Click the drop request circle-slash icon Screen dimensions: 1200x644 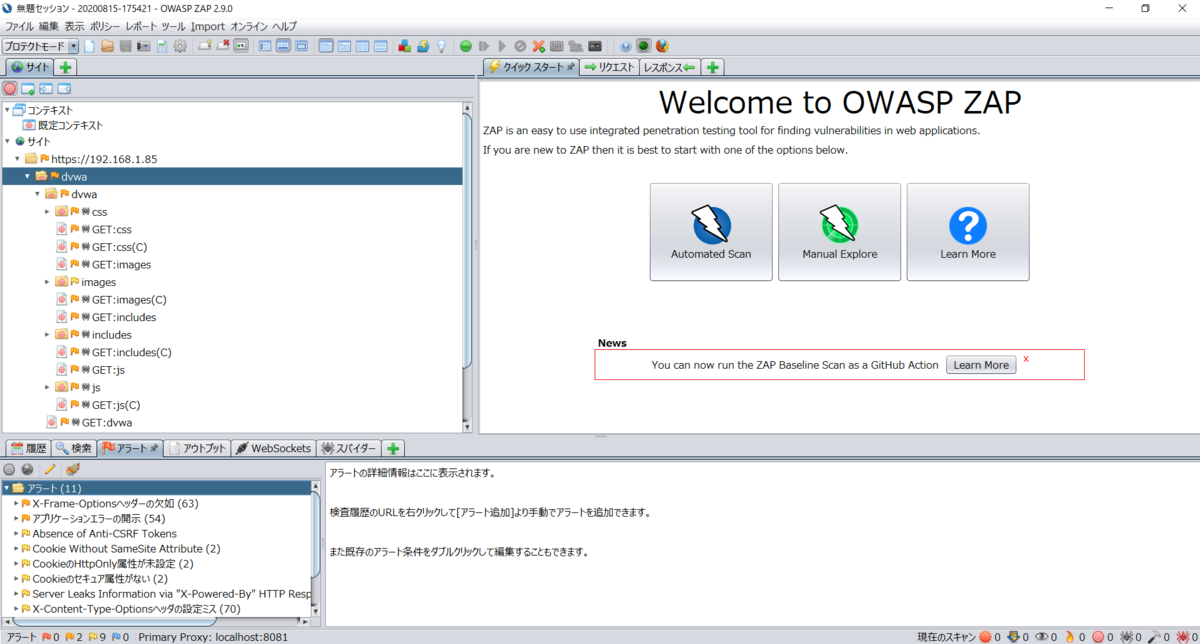(520, 46)
